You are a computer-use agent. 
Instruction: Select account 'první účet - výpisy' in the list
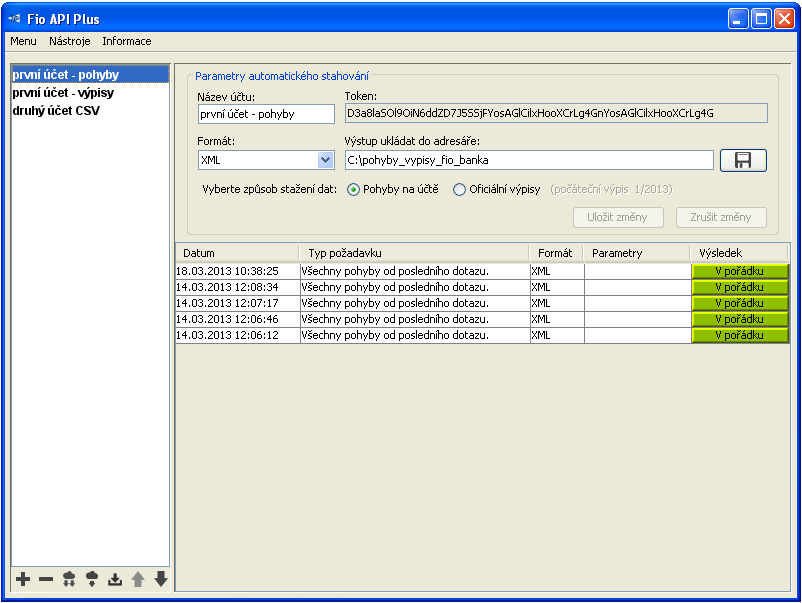(90, 93)
